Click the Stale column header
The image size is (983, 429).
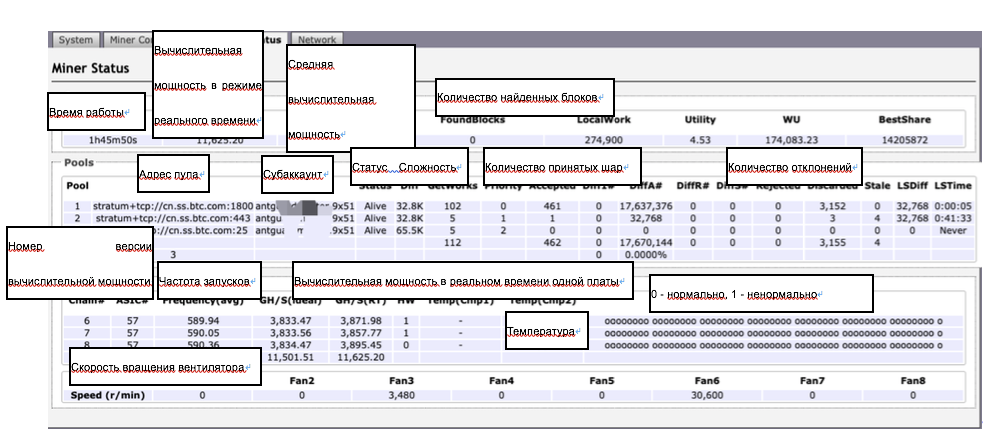pos(877,186)
